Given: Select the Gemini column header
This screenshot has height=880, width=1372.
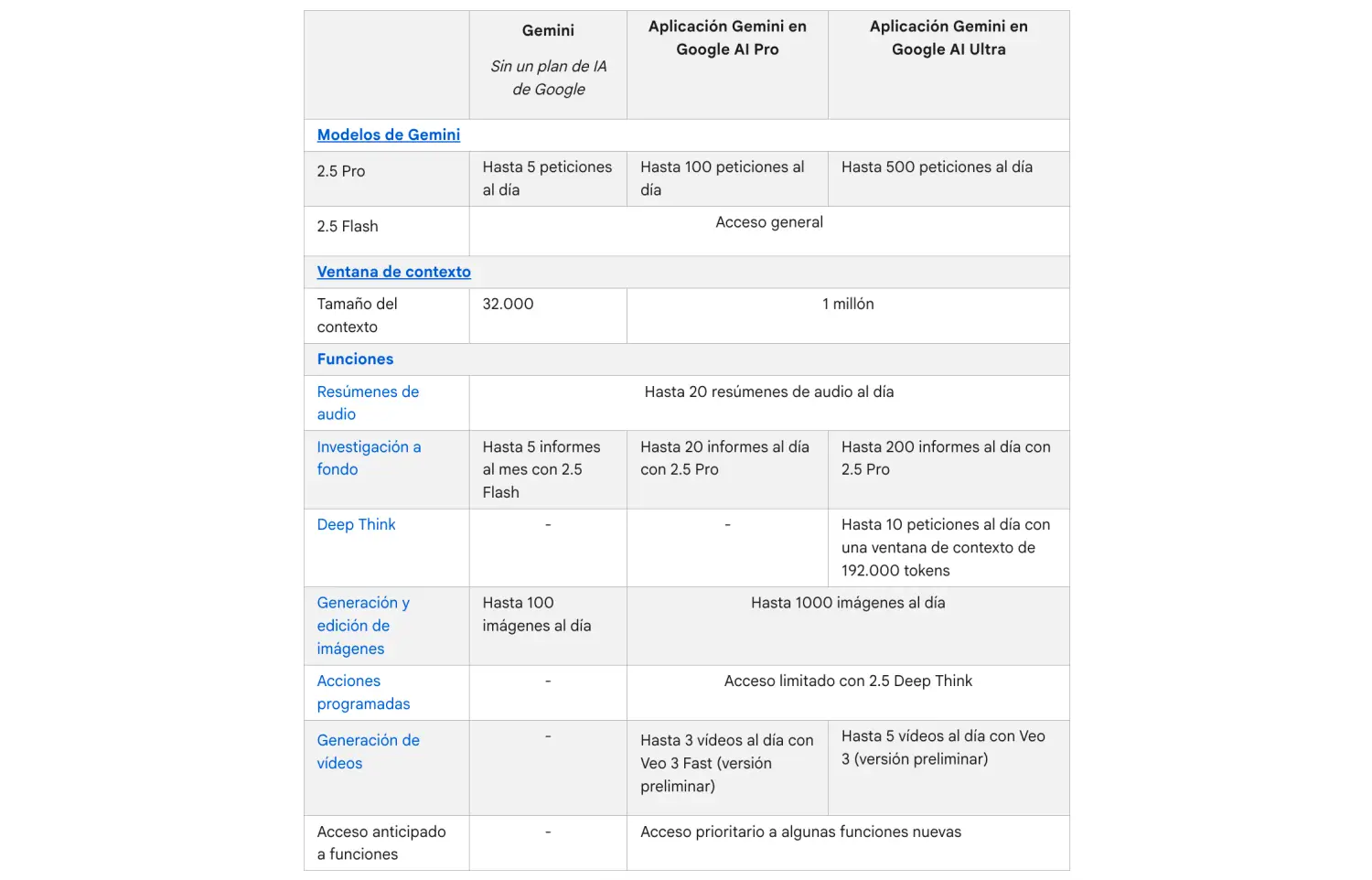Looking at the screenshot, I should pyautogui.click(x=548, y=31).
